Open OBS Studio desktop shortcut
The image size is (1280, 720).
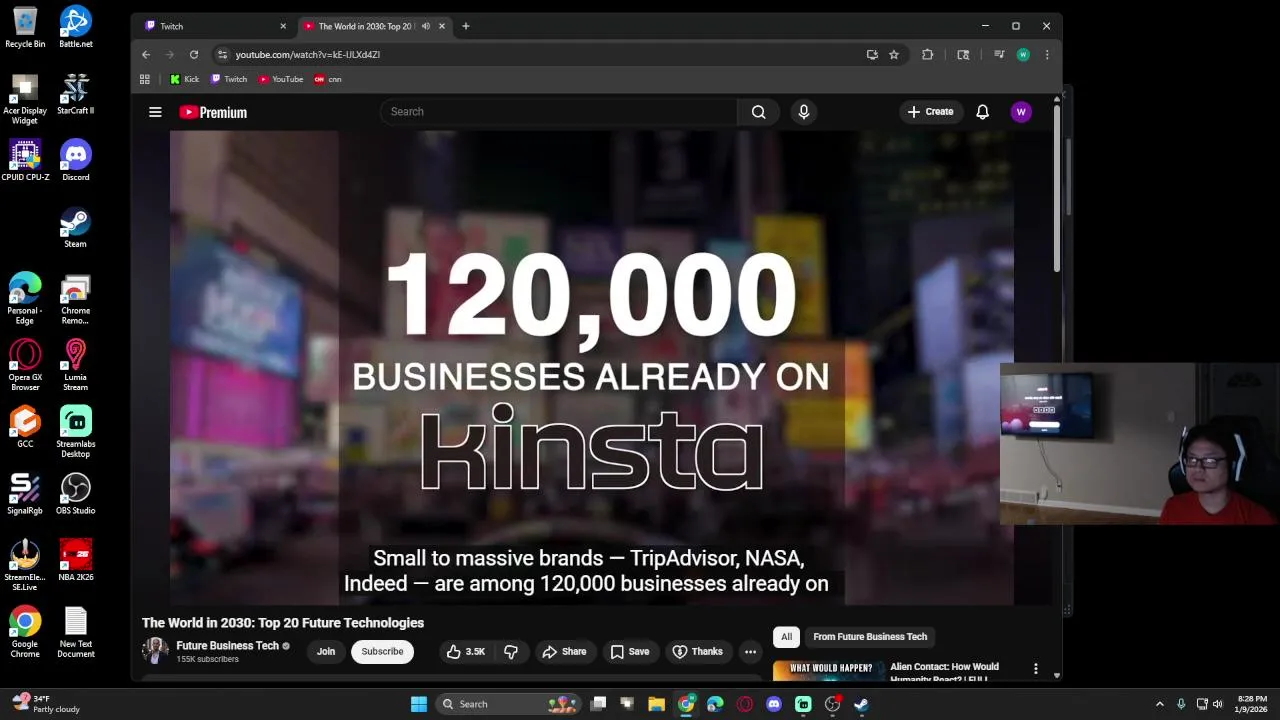75,494
